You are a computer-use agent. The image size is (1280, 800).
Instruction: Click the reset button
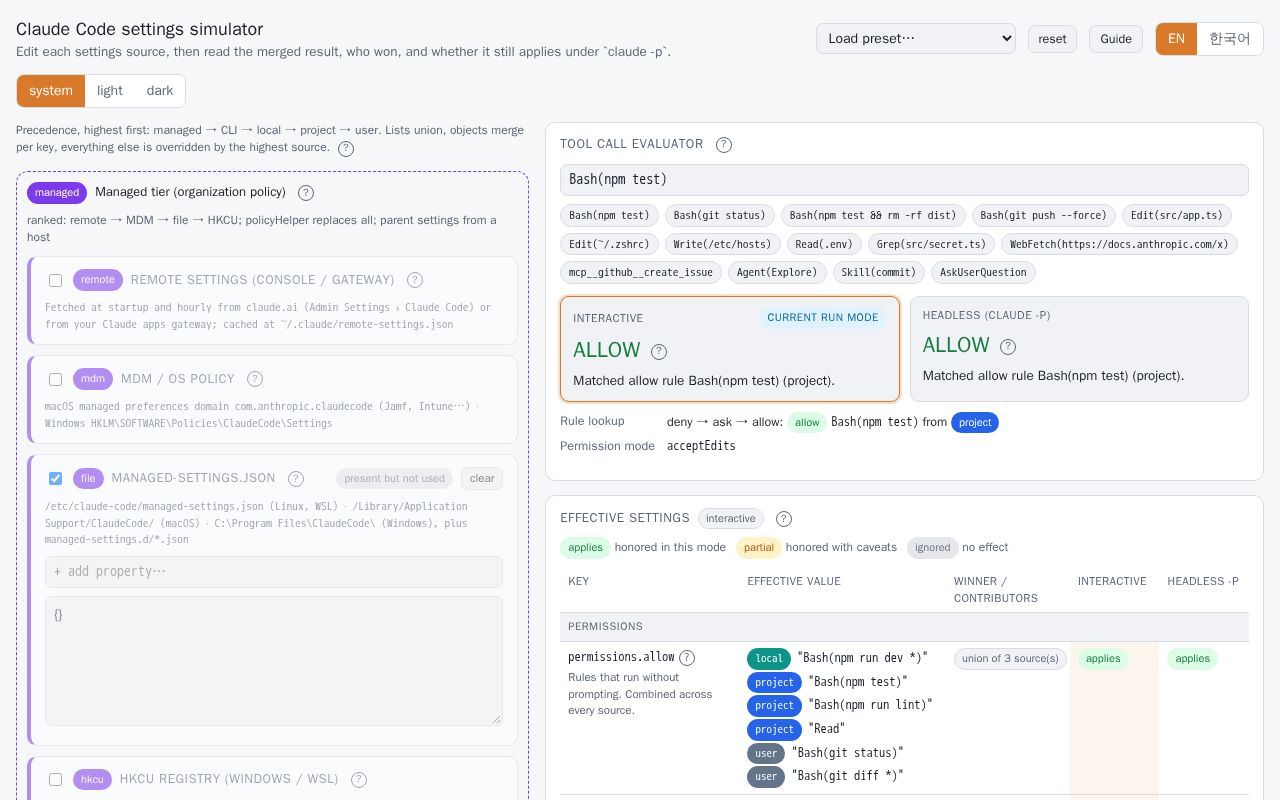point(1052,39)
